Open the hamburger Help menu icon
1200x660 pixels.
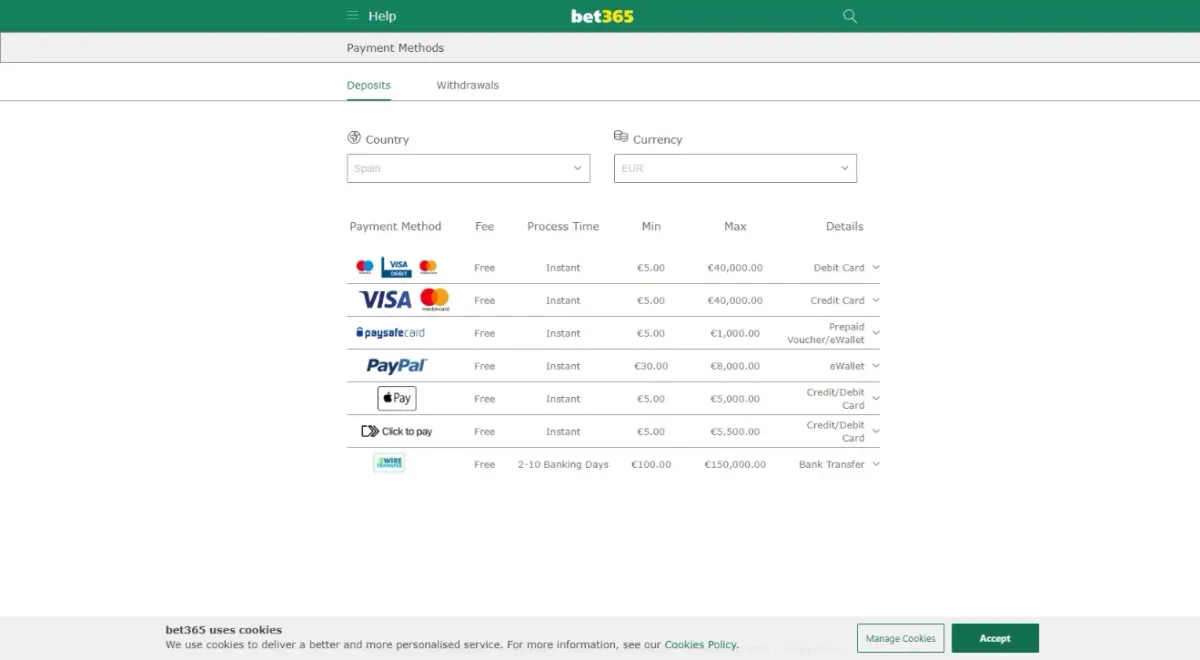(x=352, y=16)
